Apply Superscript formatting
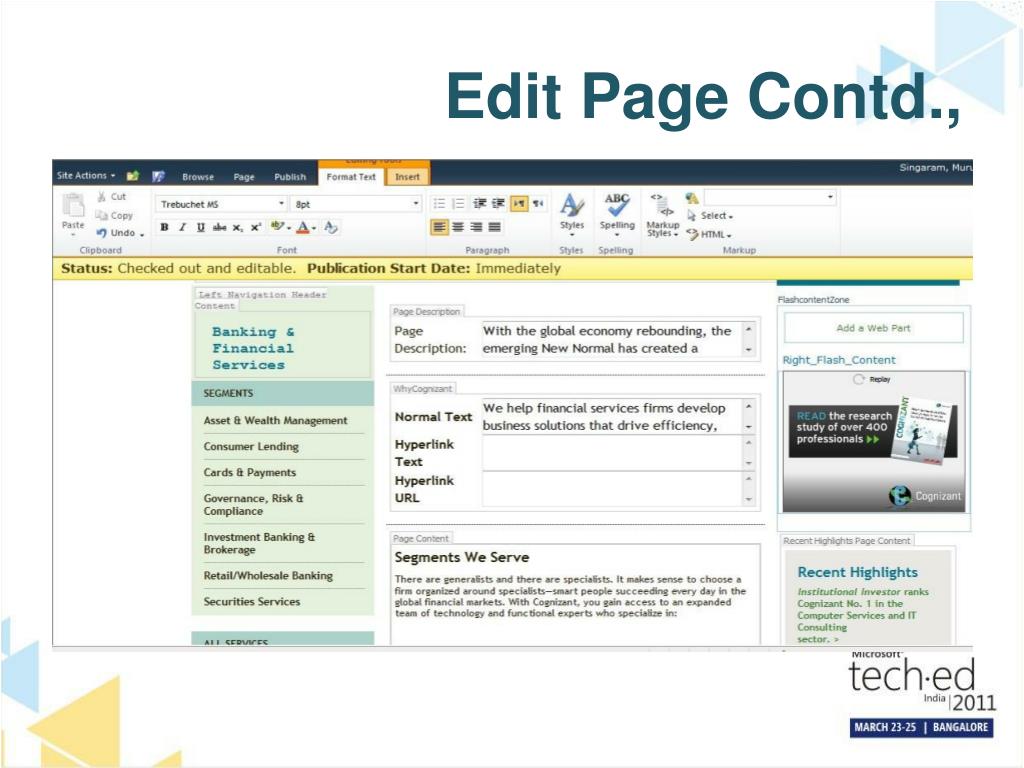The width and height of the screenshot is (1024, 768). [x=256, y=227]
